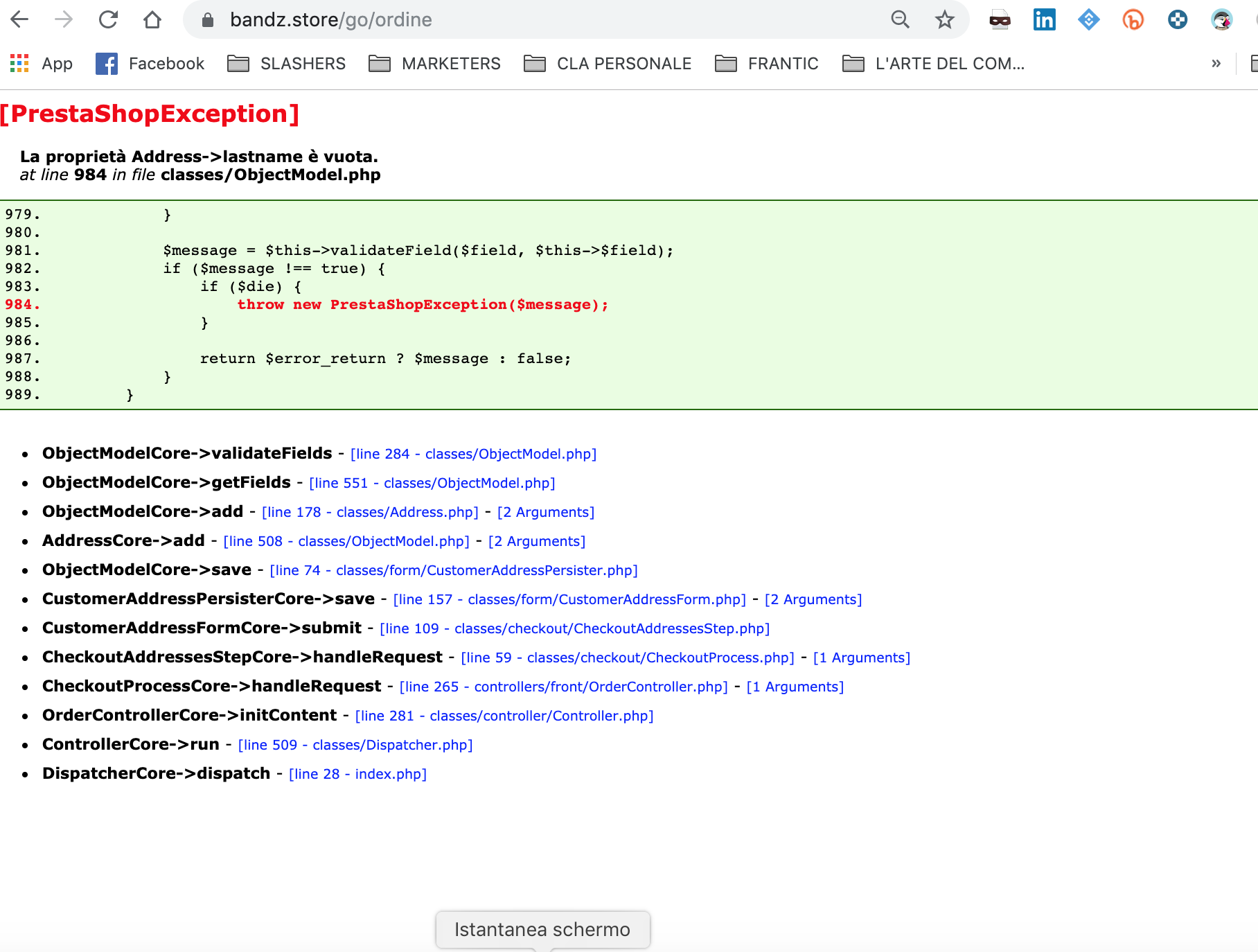Click 'OrderControllerCore->initContent' trace entry
The image size is (1258, 952).
(x=189, y=715)
